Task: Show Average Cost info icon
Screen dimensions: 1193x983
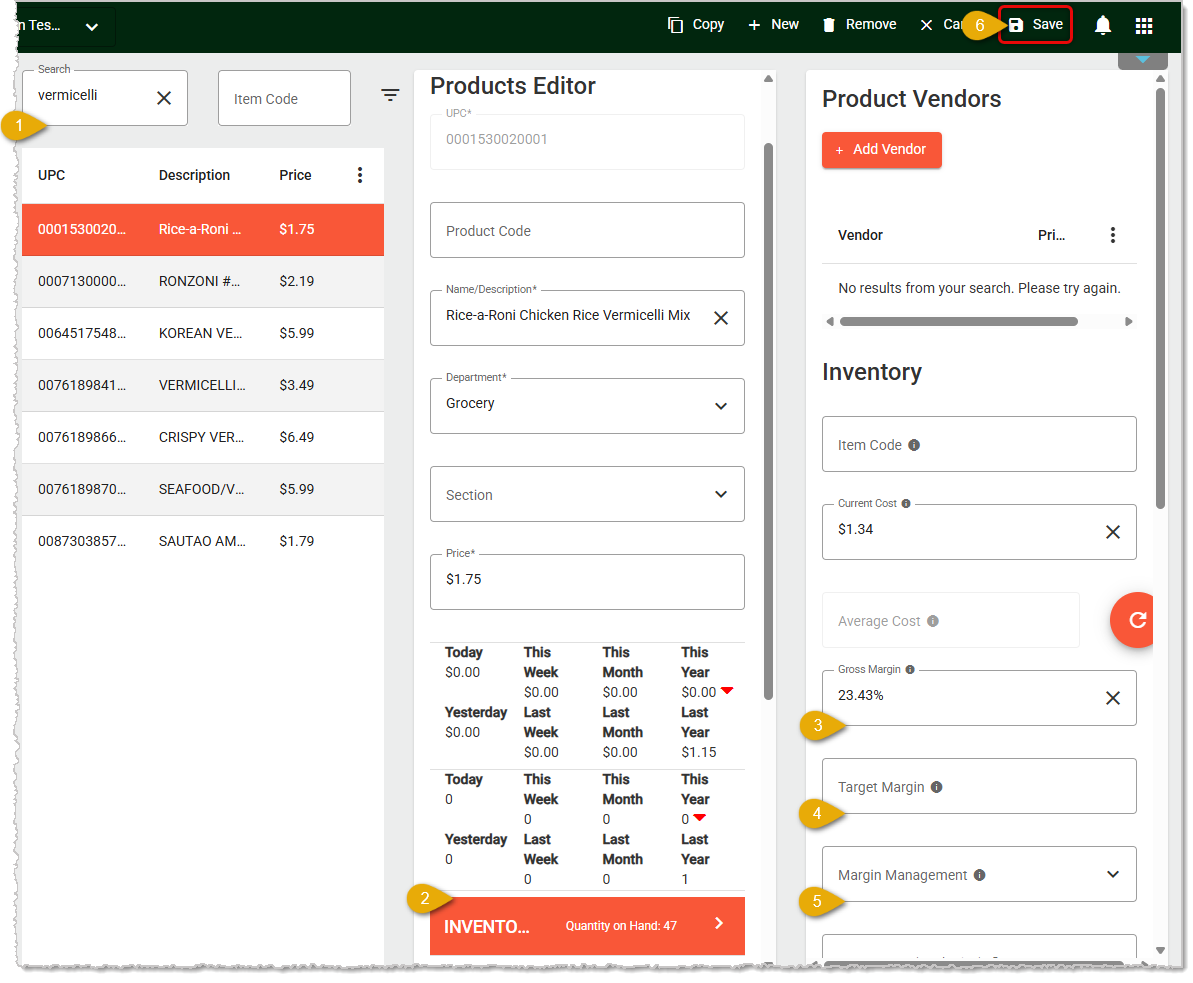Action: pos(932,621)
